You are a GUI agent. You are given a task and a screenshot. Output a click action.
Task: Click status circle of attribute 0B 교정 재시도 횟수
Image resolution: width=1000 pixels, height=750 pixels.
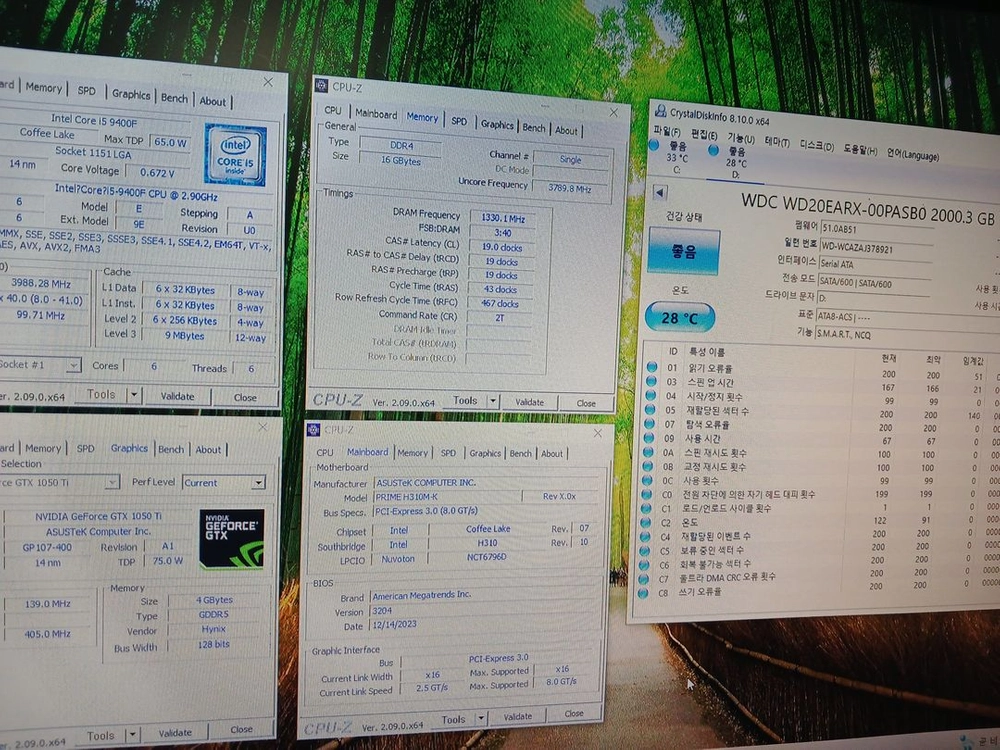[648, 466]
